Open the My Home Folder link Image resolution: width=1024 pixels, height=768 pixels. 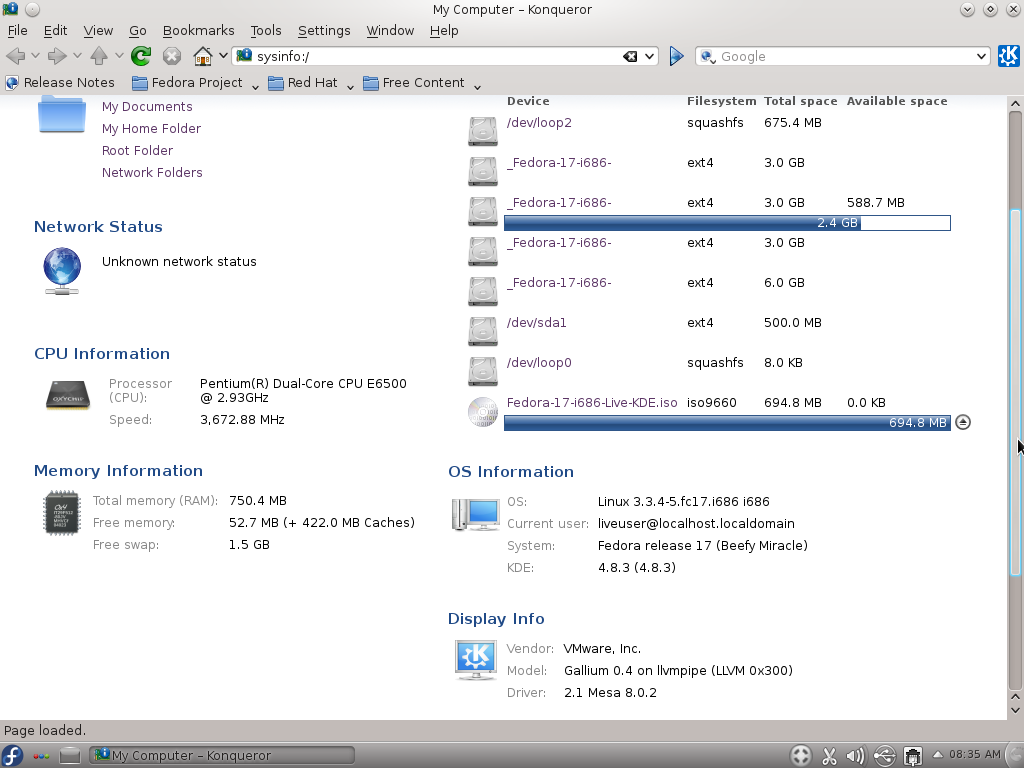152,129
